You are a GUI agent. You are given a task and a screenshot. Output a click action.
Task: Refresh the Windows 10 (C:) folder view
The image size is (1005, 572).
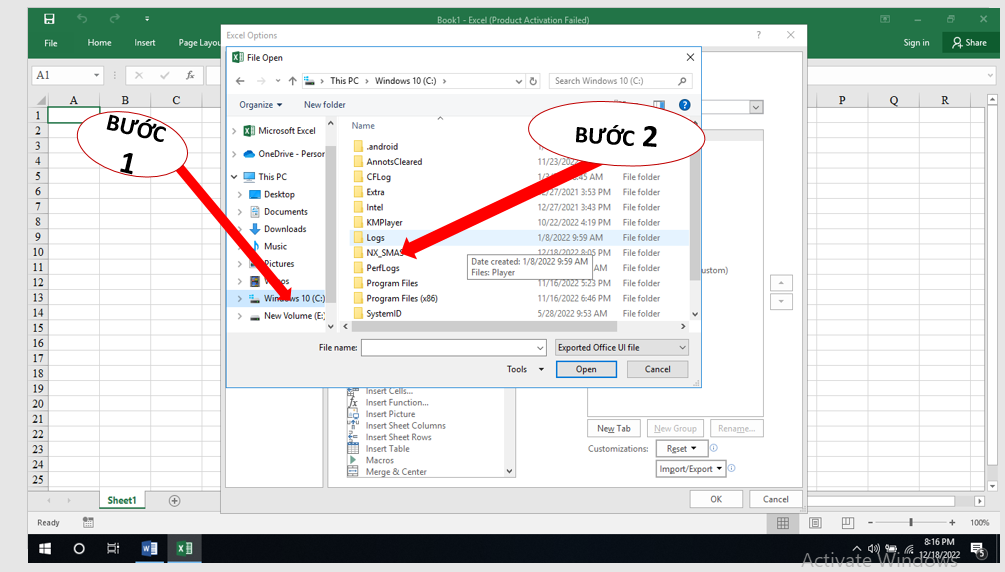click(x=533, y=81)
